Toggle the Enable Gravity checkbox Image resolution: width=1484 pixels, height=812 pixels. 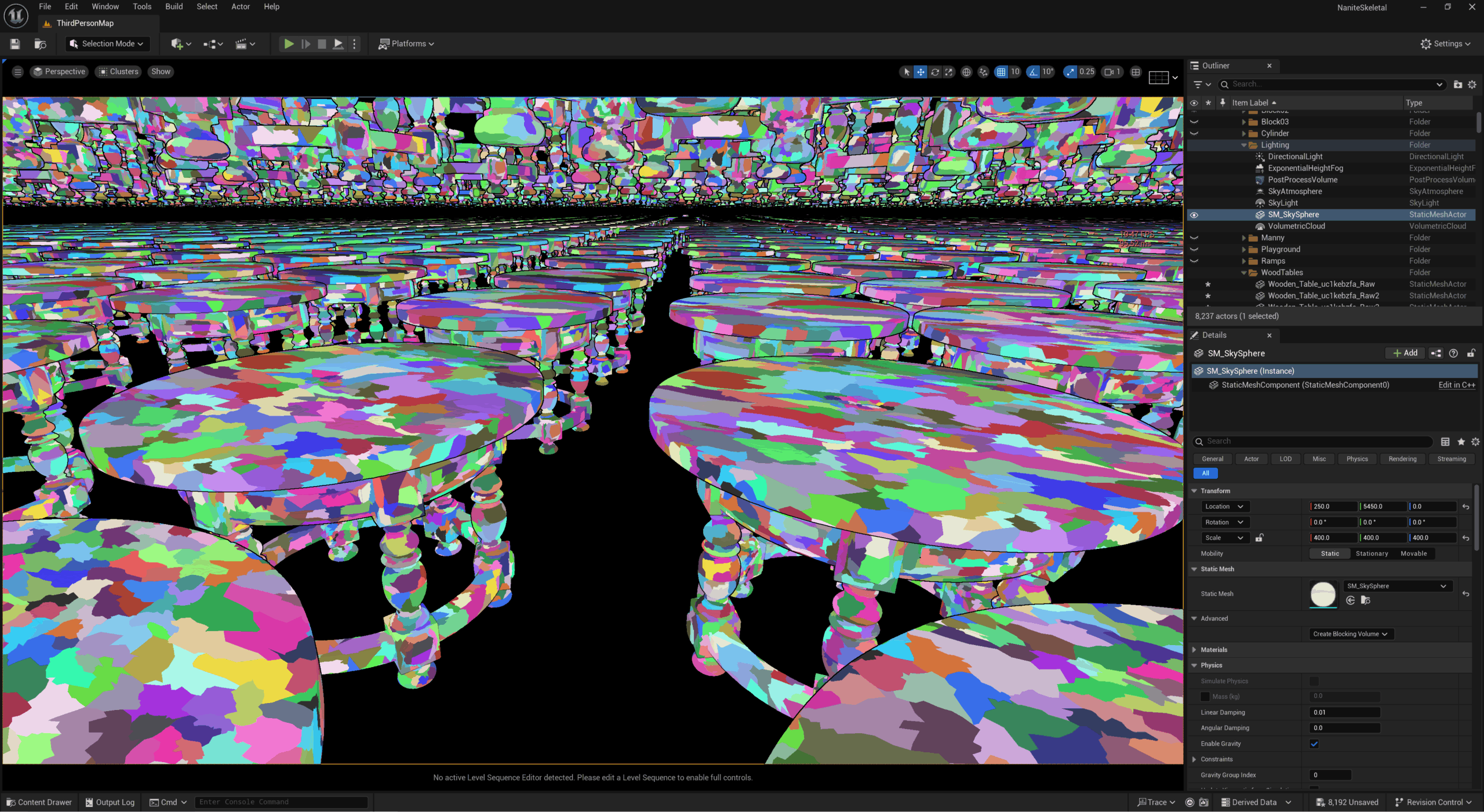[1314, 744]
